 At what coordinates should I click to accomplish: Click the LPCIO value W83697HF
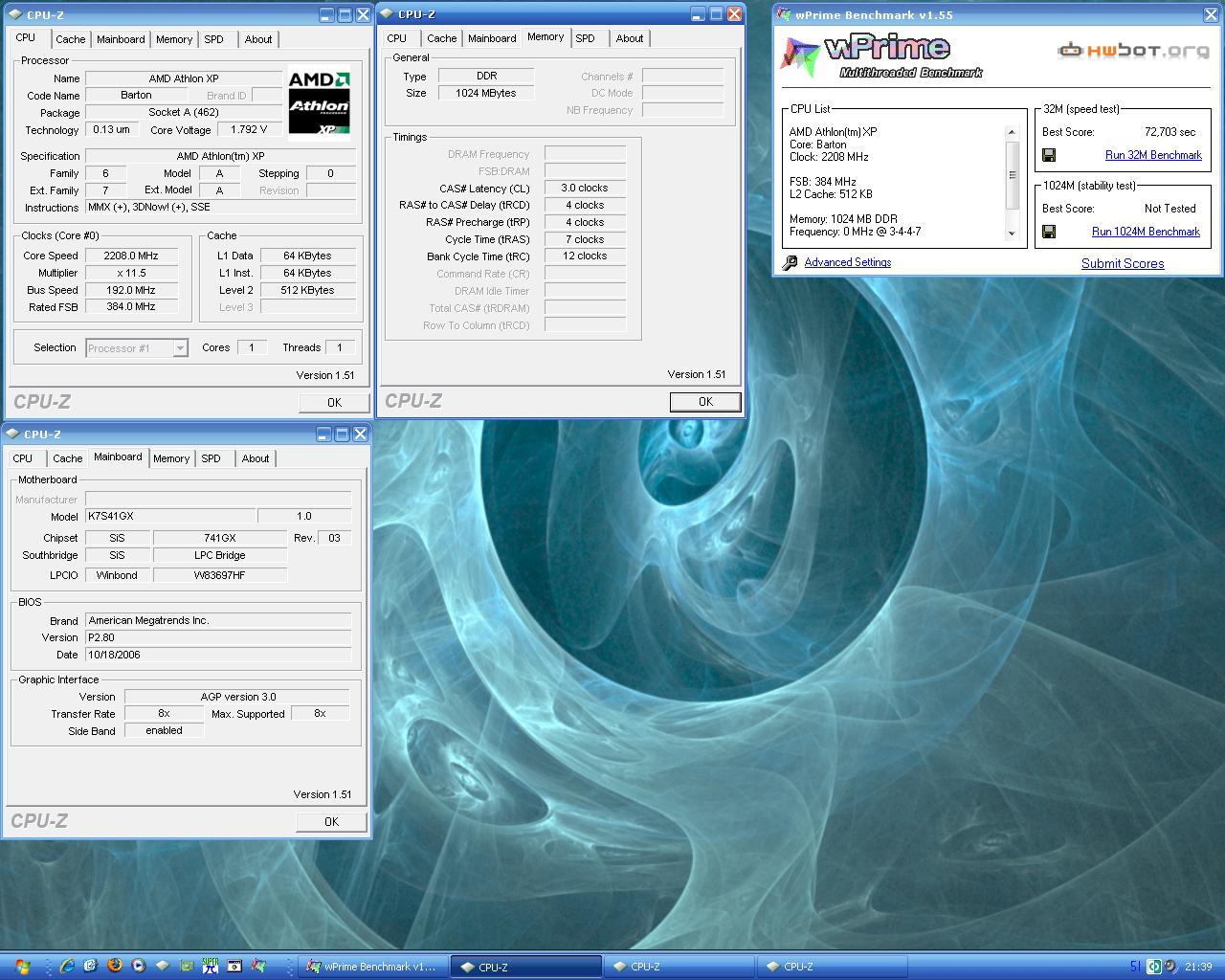220,575
